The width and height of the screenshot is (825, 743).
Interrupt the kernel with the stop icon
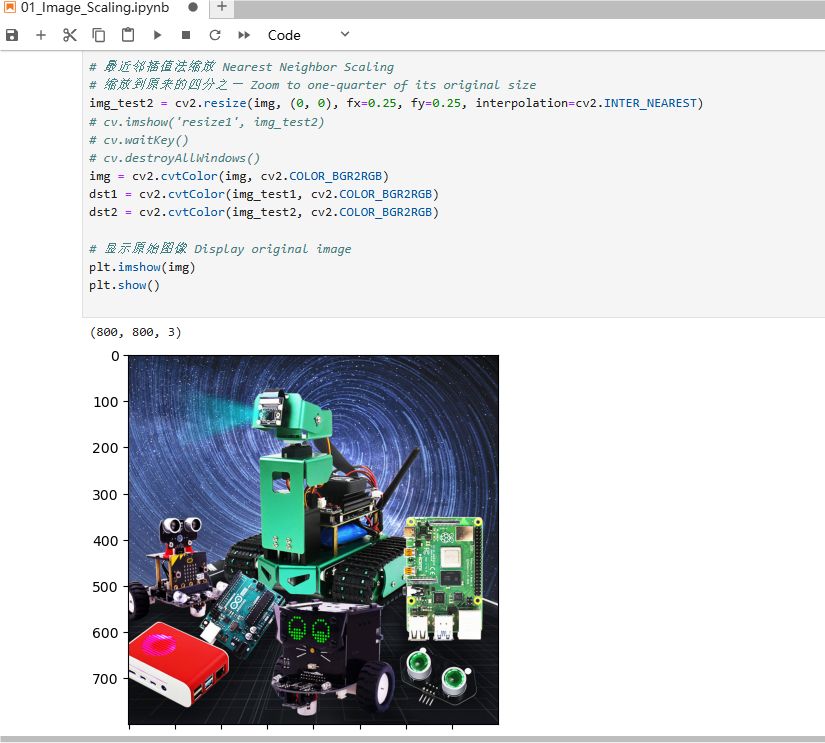tap(186, 35)
